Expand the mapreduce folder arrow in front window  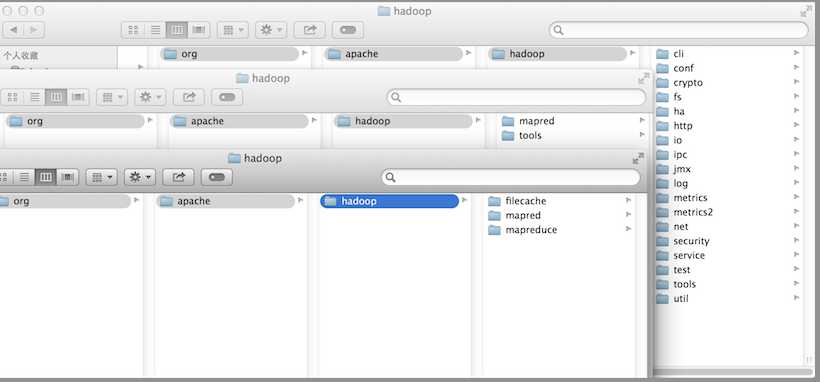pyautogui.click(x=628, y=229)
